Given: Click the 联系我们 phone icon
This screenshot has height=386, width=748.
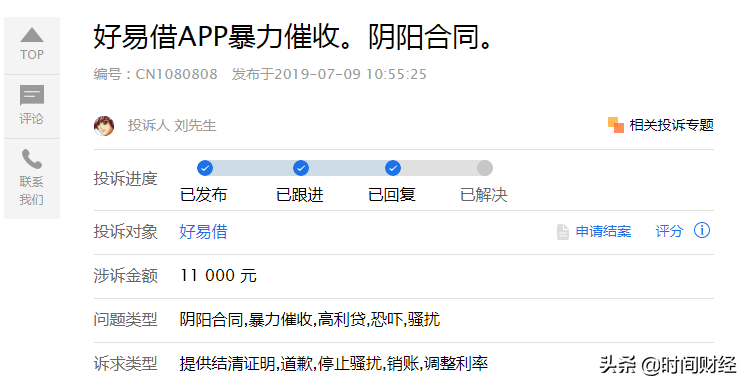Looking at the screenshot, I should pyautogui.click(x=32, y=159).
